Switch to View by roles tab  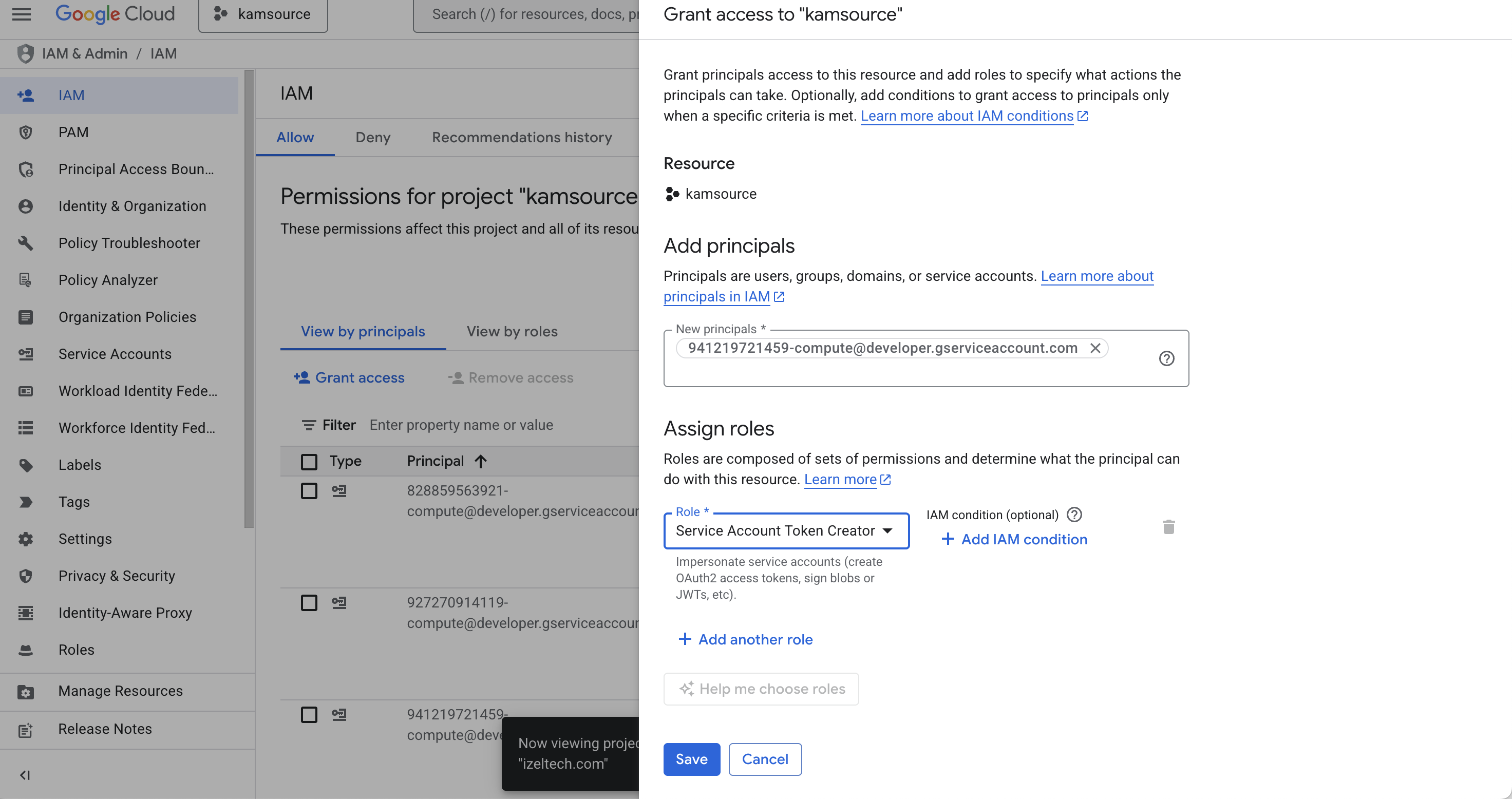512,331
